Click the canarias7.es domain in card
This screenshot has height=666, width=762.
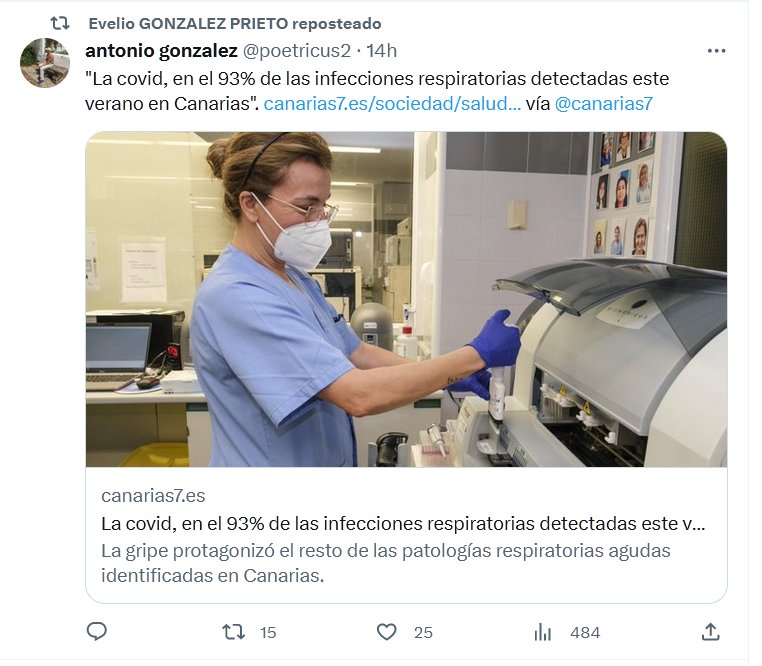coord(153,496)
